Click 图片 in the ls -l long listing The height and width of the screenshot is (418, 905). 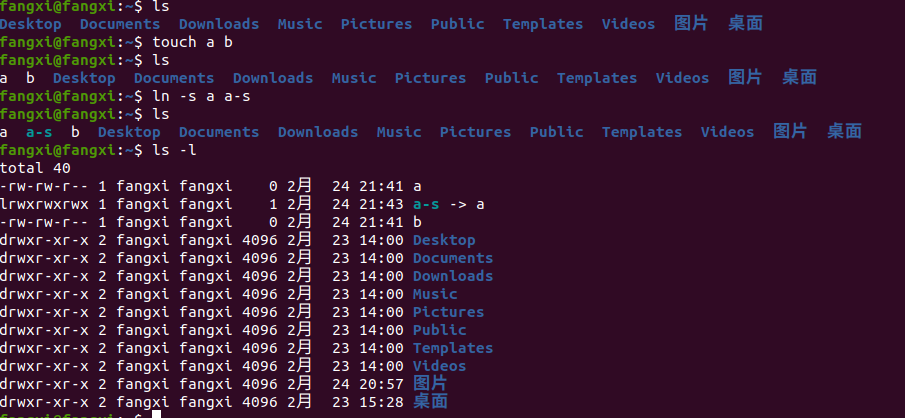pyautogui.click(x=431, y=383)
